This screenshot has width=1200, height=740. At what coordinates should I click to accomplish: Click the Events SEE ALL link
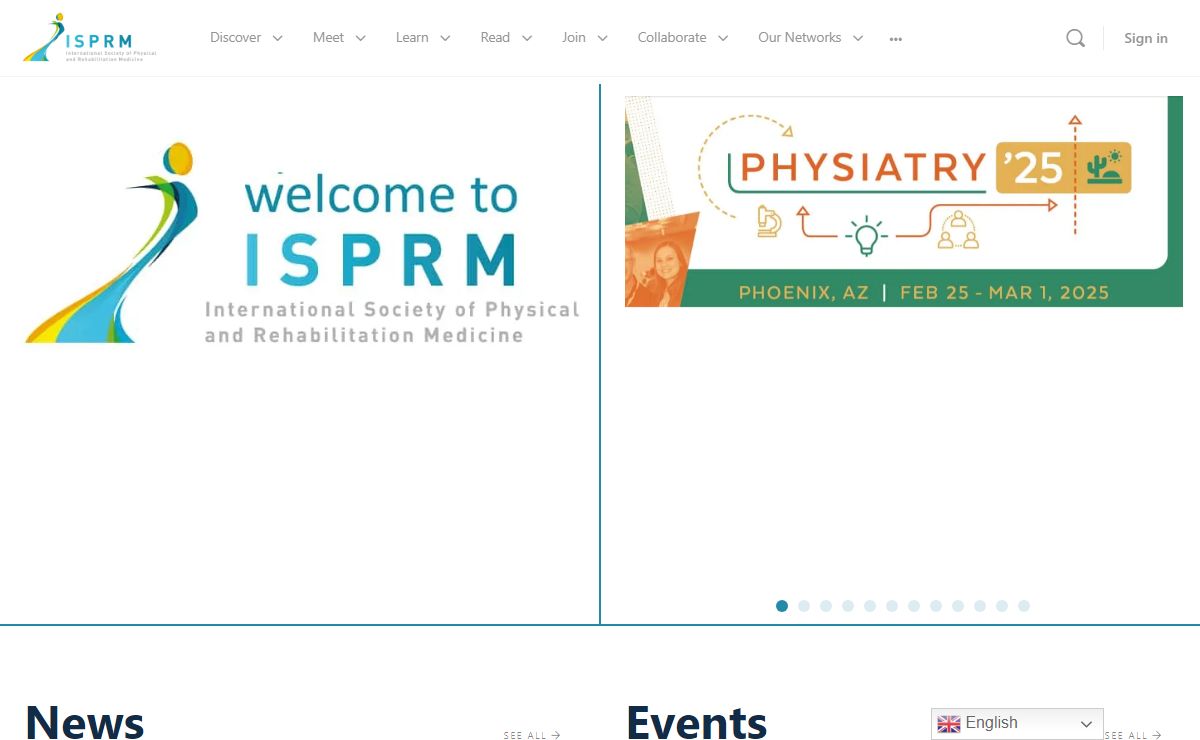(x=1132, y=735)
